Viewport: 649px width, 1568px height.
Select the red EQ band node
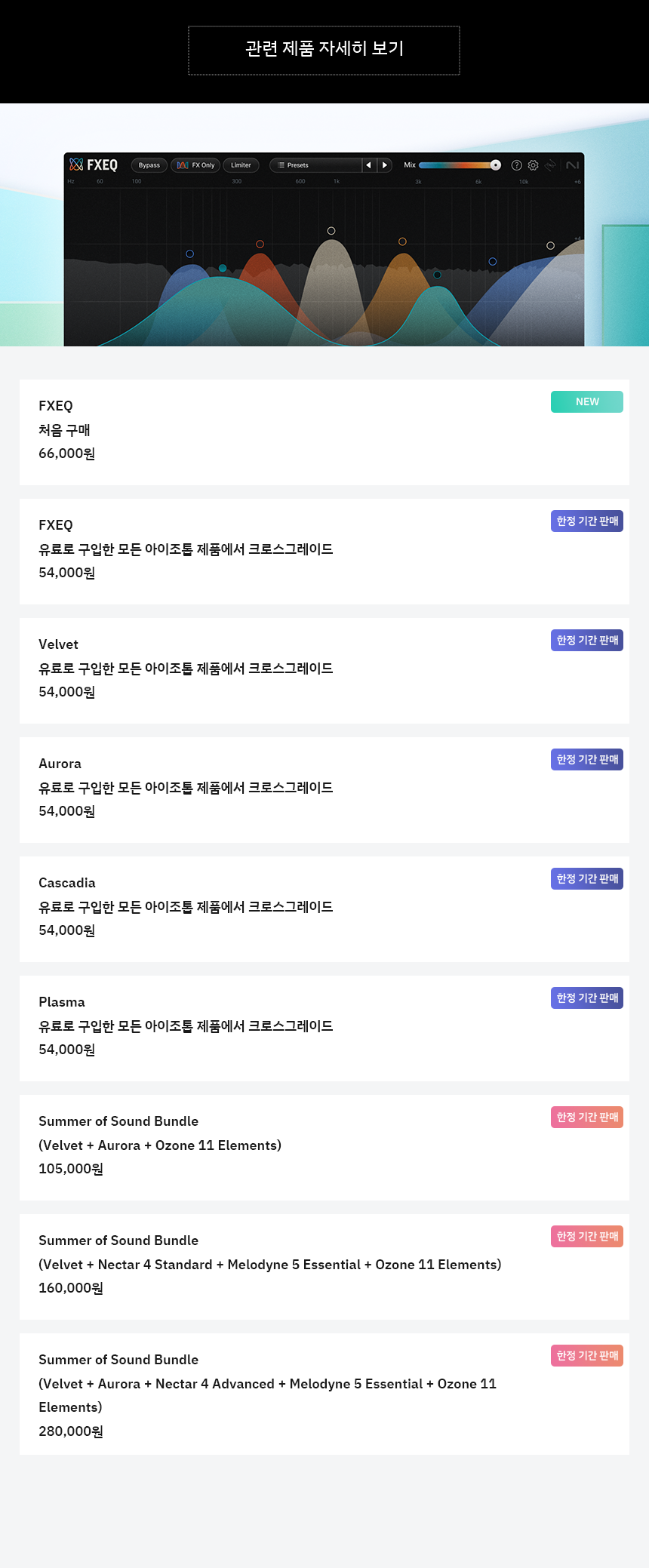[x=260, y=244]
